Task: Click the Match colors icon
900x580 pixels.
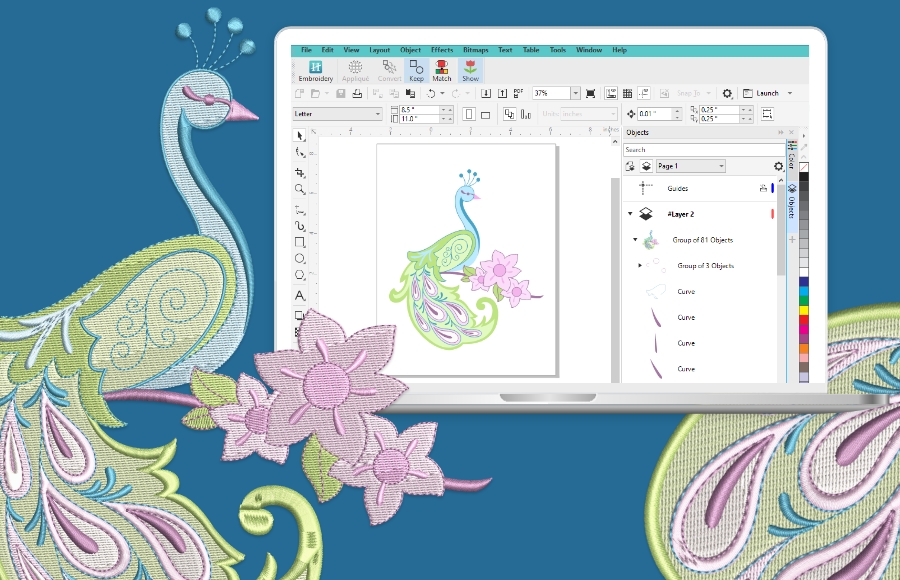Action: (442, 71)
